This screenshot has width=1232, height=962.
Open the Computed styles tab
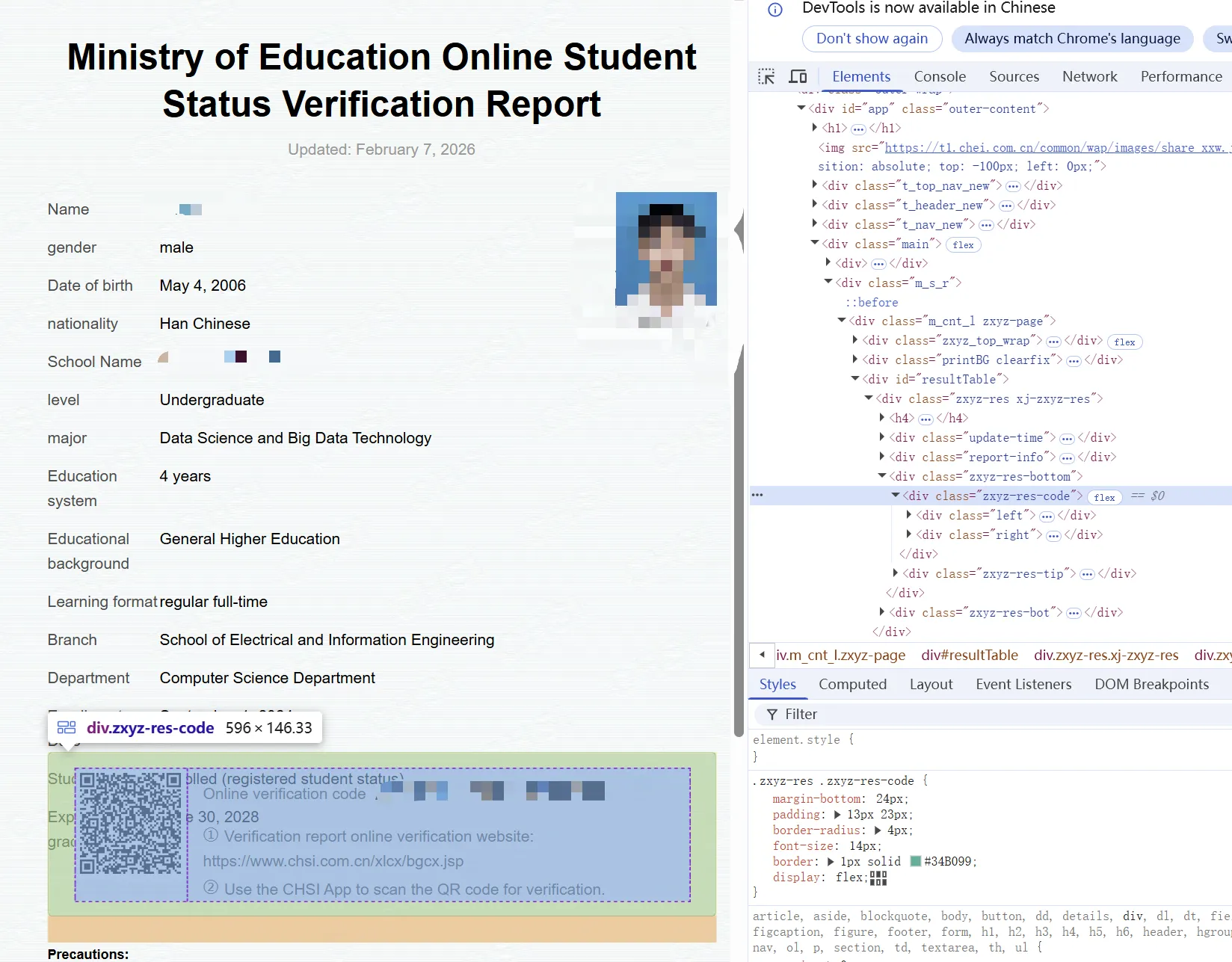click(852, 684)
